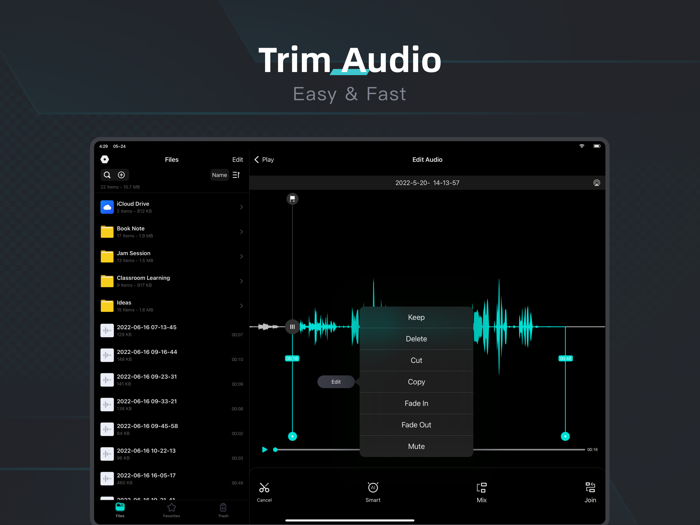The height and width of the screenshot is (525, 700).
Task: Click file name 2022-06-16 09-33-21
Action: click(147, 401)
